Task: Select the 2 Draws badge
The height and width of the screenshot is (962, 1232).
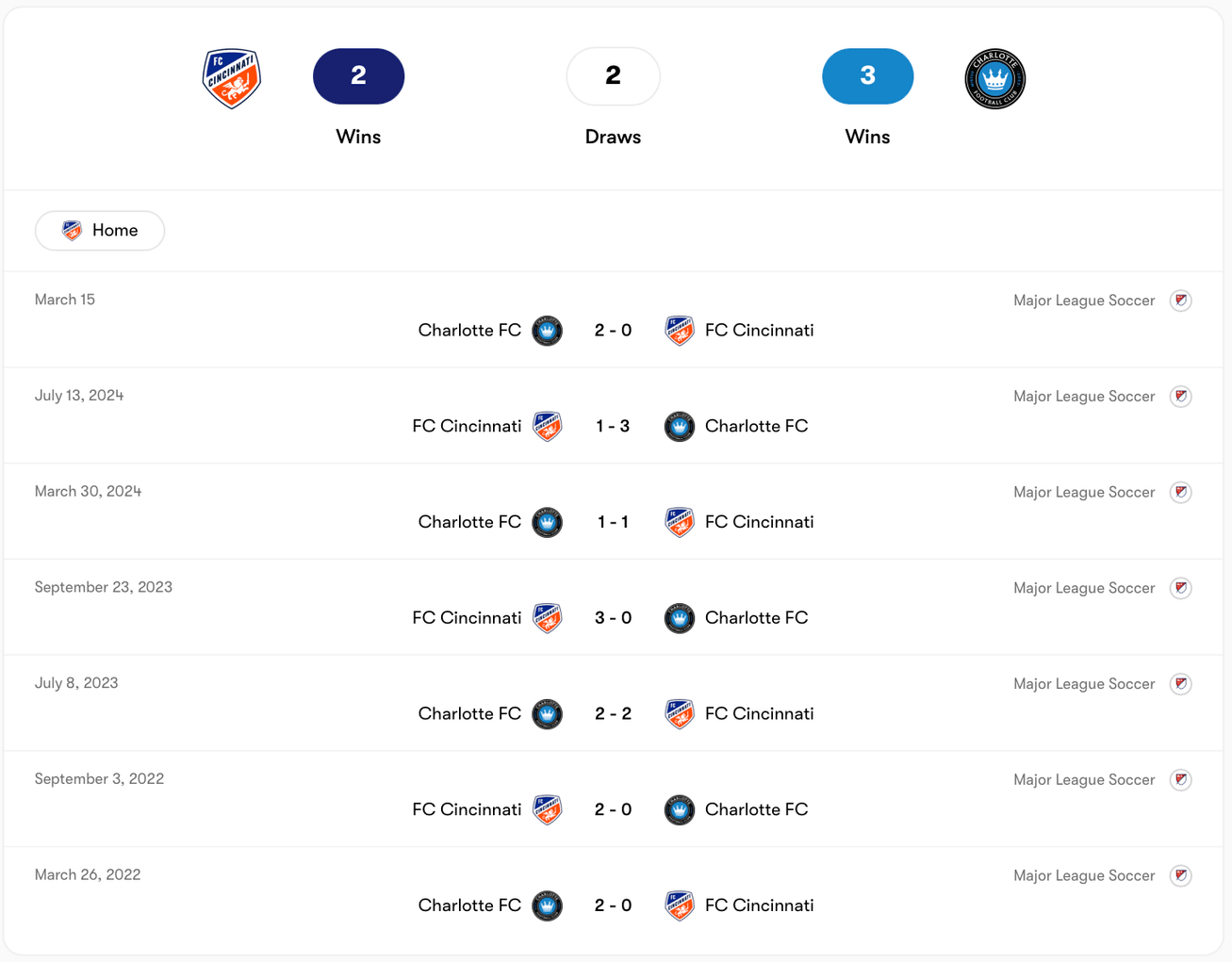Action: (x=613, y=76)
